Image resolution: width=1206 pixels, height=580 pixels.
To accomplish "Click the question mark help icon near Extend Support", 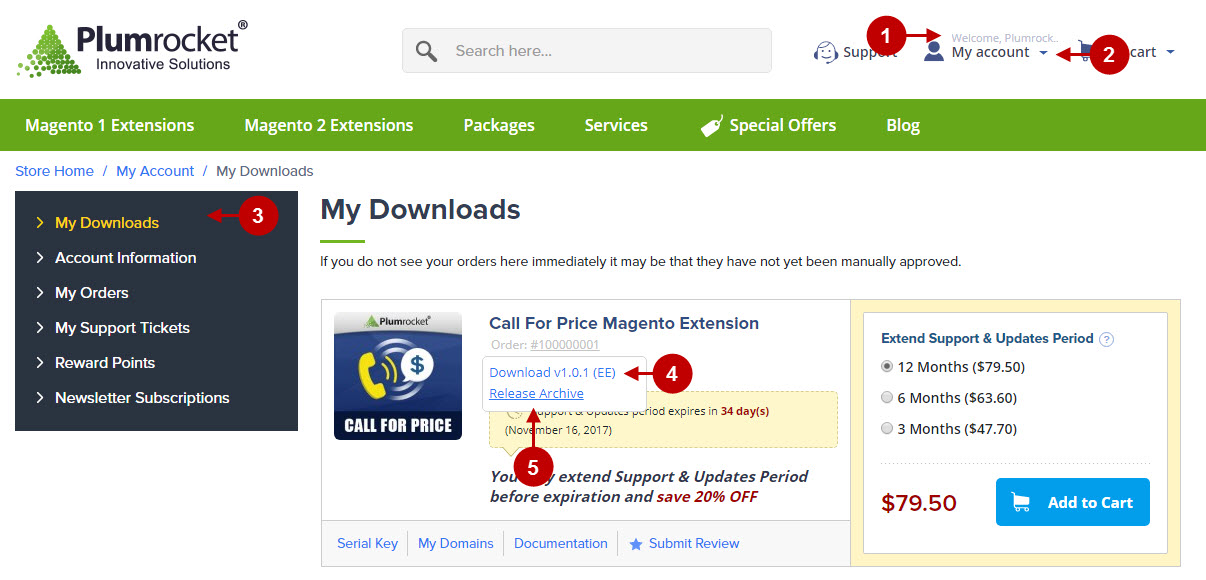I will 1106,339.
